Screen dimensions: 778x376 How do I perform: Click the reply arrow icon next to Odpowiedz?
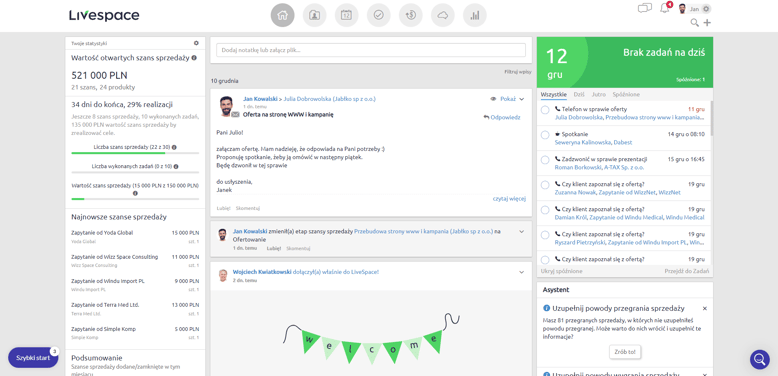click(x=486, y=117)
